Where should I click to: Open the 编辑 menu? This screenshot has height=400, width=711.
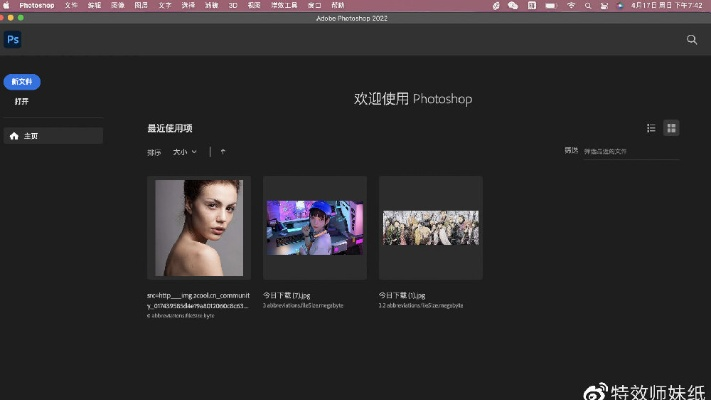(x=94, y=5)
